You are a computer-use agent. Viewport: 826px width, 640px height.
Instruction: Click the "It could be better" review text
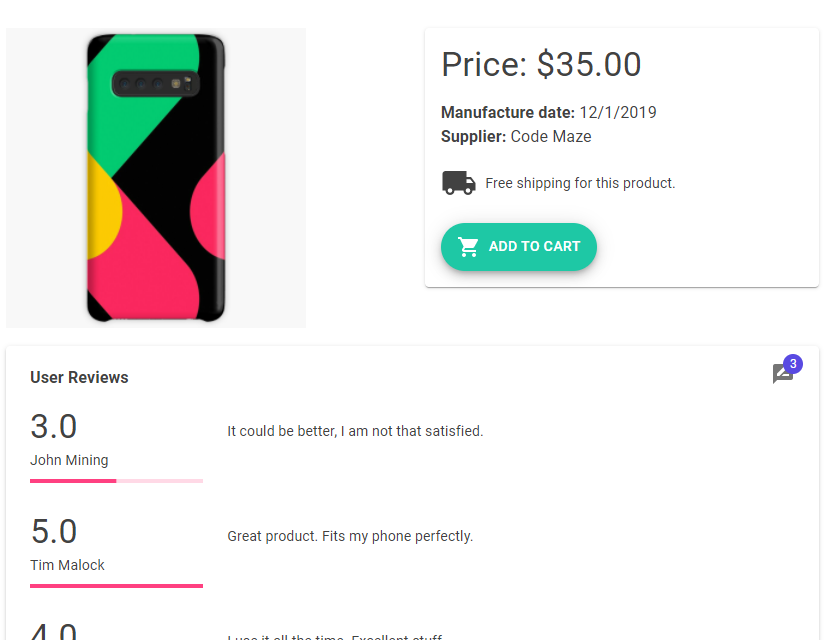355,432
